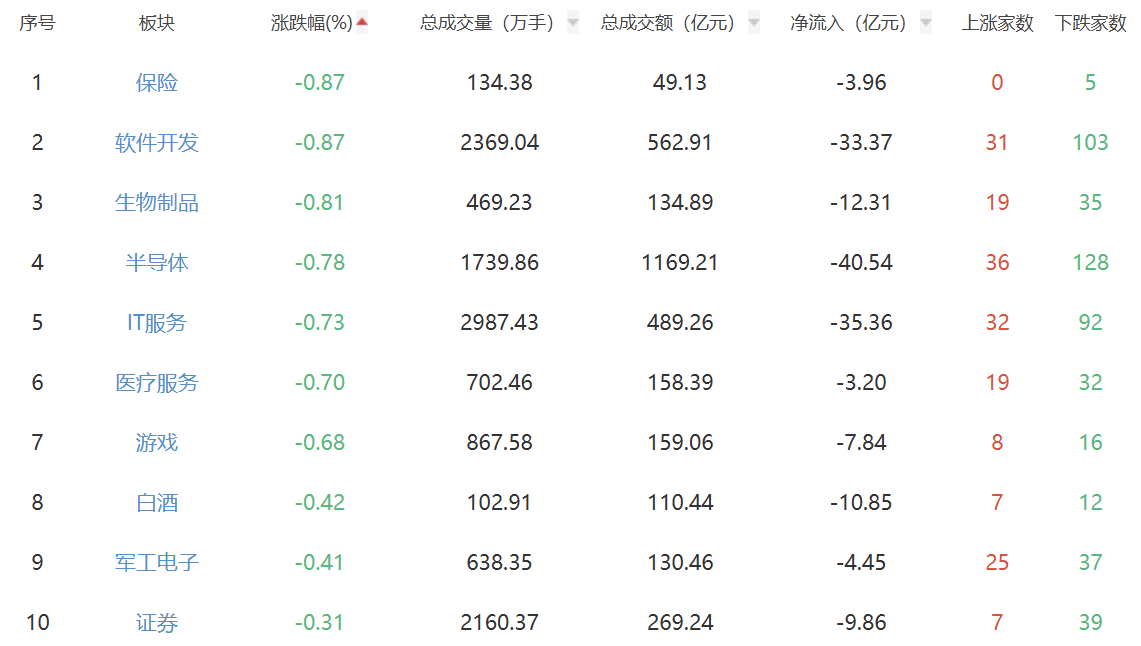Select the 半导体 sector link
The width and height of the screenshot is (1141, 646).
click(x=157, y=263)
